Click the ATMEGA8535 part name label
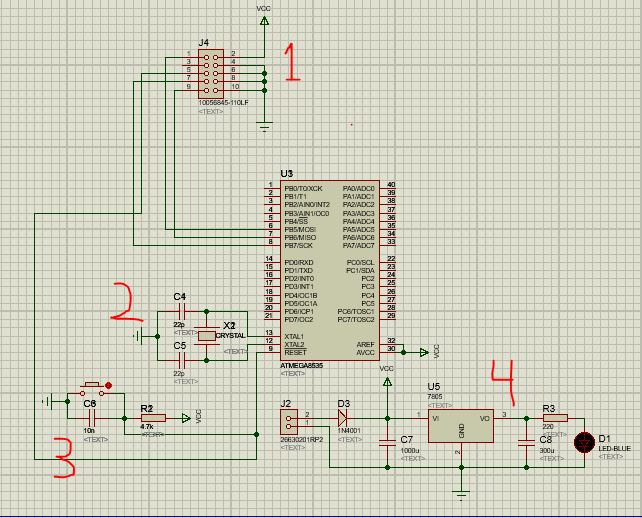The height and width of the screenshot is (518, 642). tap(302, 366)
